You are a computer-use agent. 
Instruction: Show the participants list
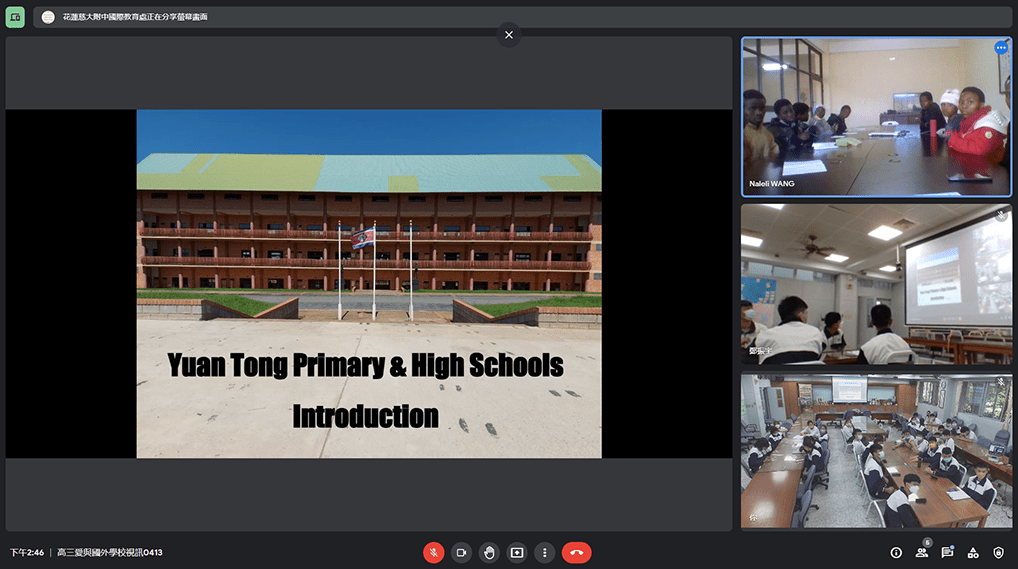coord(922,552)
